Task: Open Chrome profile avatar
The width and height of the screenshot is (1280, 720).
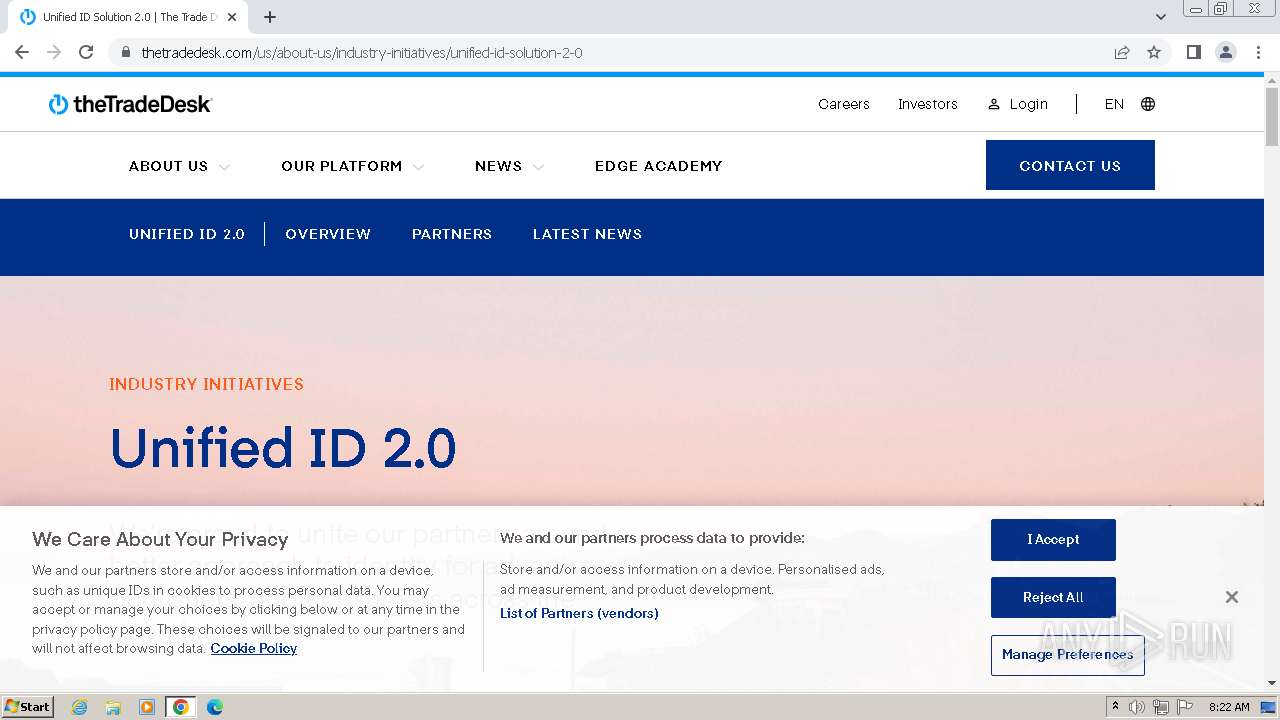Action: [1226, 52]
